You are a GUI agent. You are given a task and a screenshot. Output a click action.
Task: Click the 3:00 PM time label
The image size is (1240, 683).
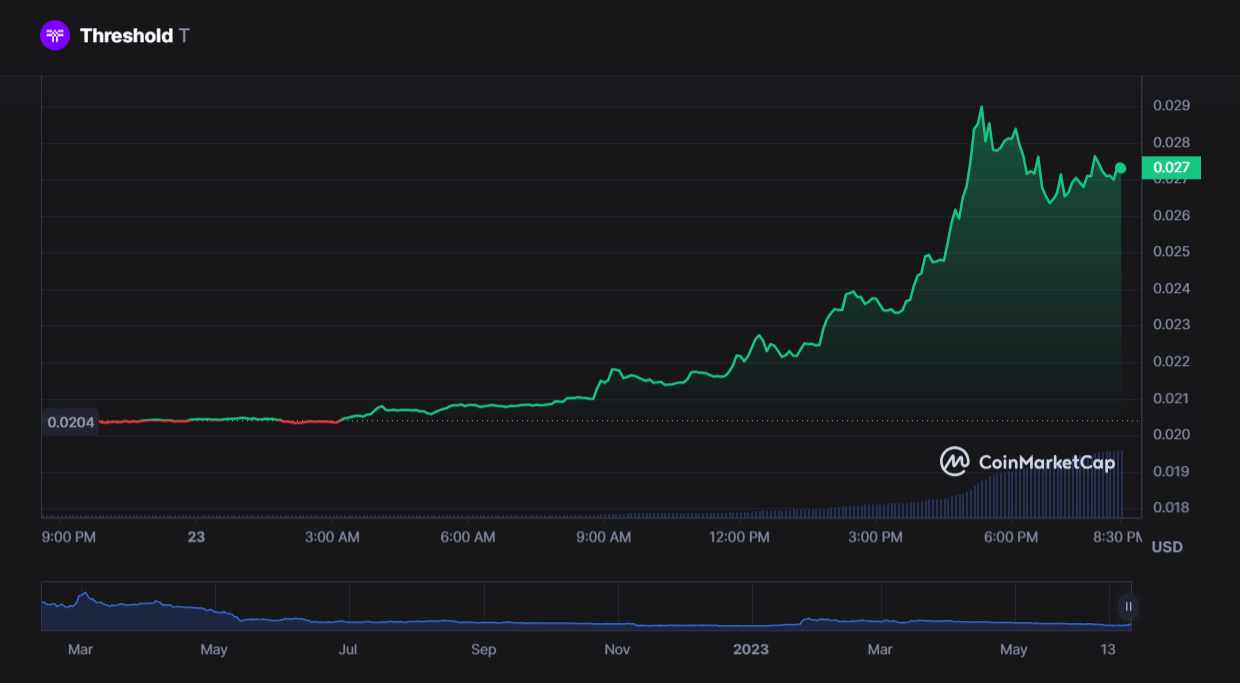point(875,537)
